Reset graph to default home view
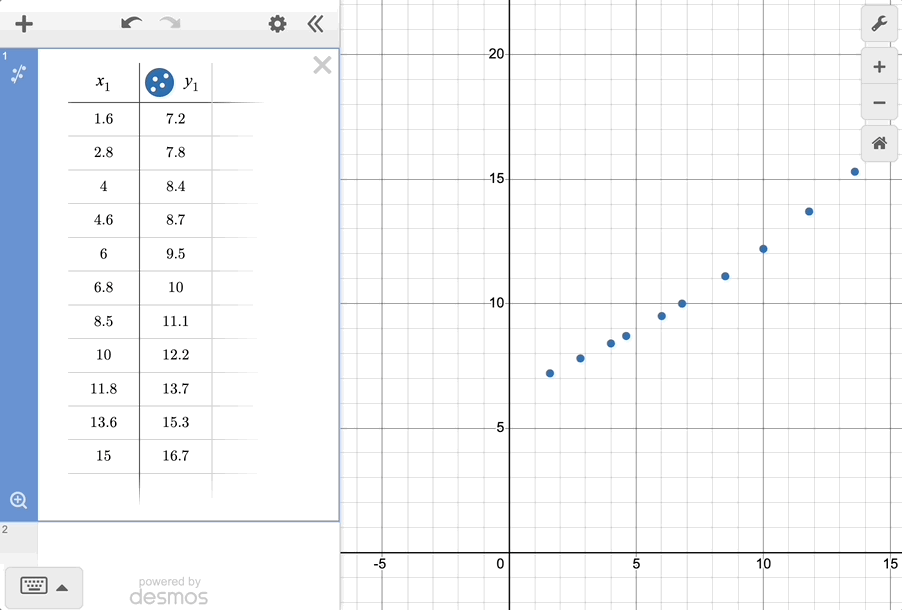The image size is (902, 610). click(x=879, y=143)
